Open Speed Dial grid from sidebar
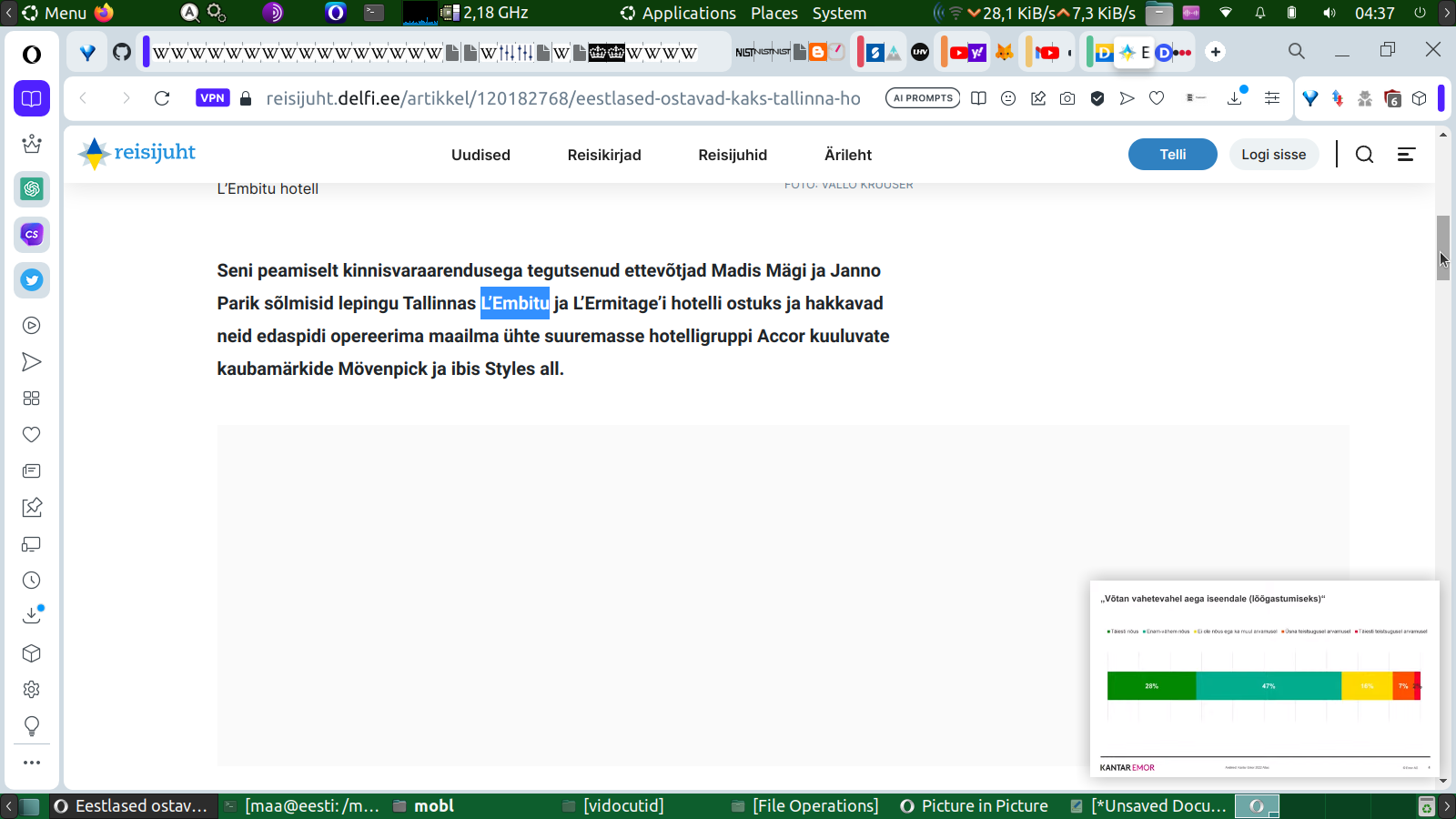Image resolution: width=1456 pixels, height=819 pixels. coord(32,399)
